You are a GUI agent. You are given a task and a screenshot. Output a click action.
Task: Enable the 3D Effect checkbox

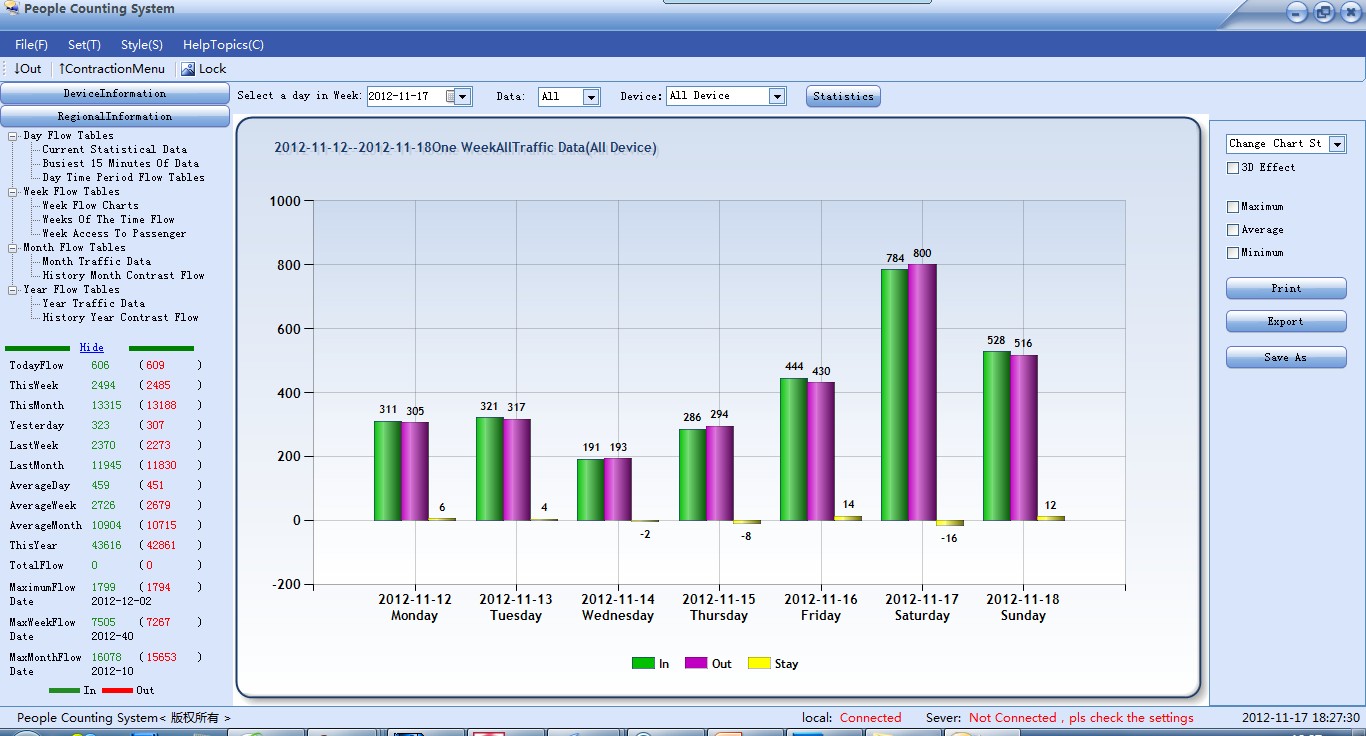[1233, 168]
